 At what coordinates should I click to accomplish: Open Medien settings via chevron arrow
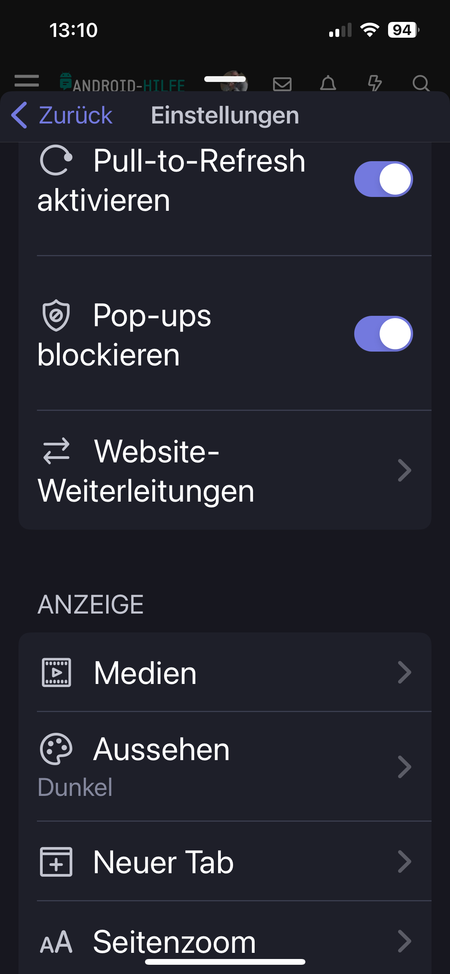point(405,673)
